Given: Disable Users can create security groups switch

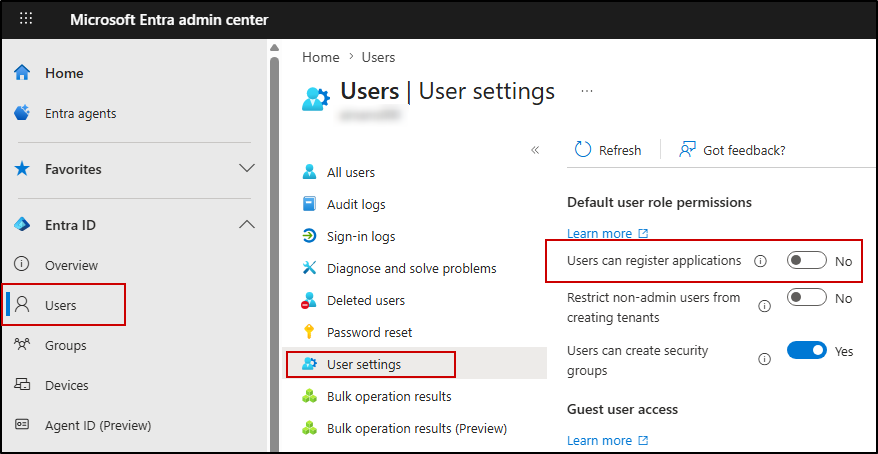Looking at the screenshot, I should click(x=806, y=350).
